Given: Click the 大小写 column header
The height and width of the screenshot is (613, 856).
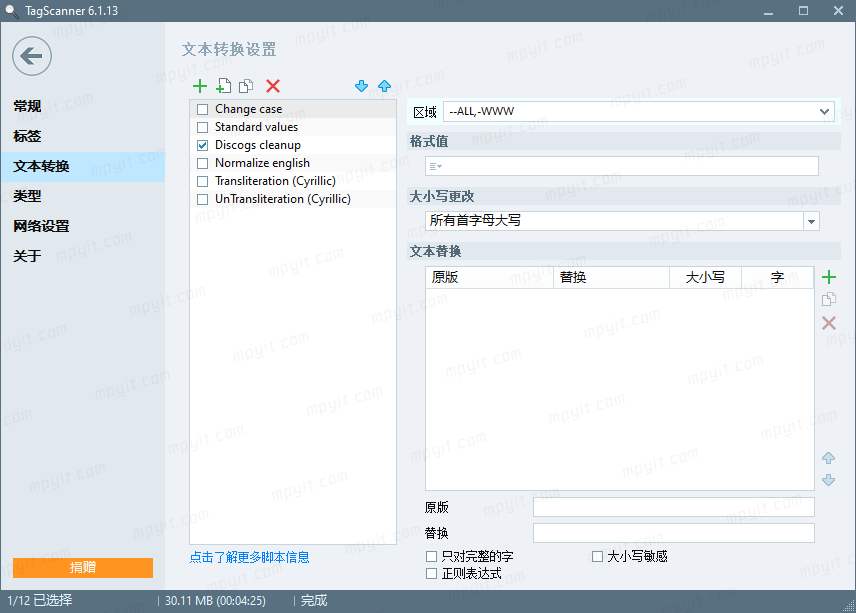Looking at the screenshot, I should (x=705, y=277).
